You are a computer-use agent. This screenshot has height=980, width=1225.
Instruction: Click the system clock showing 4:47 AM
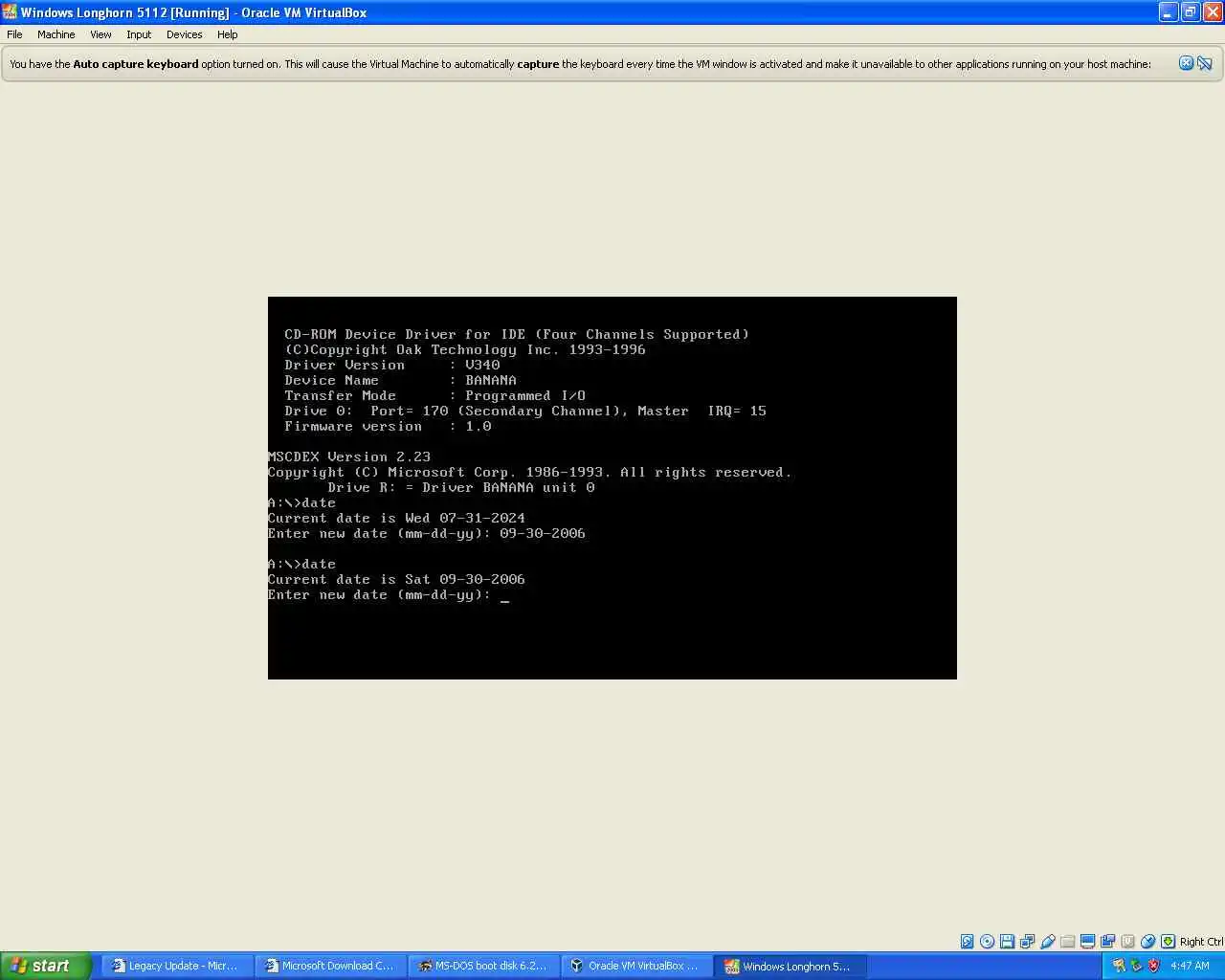pos(1190,966)
